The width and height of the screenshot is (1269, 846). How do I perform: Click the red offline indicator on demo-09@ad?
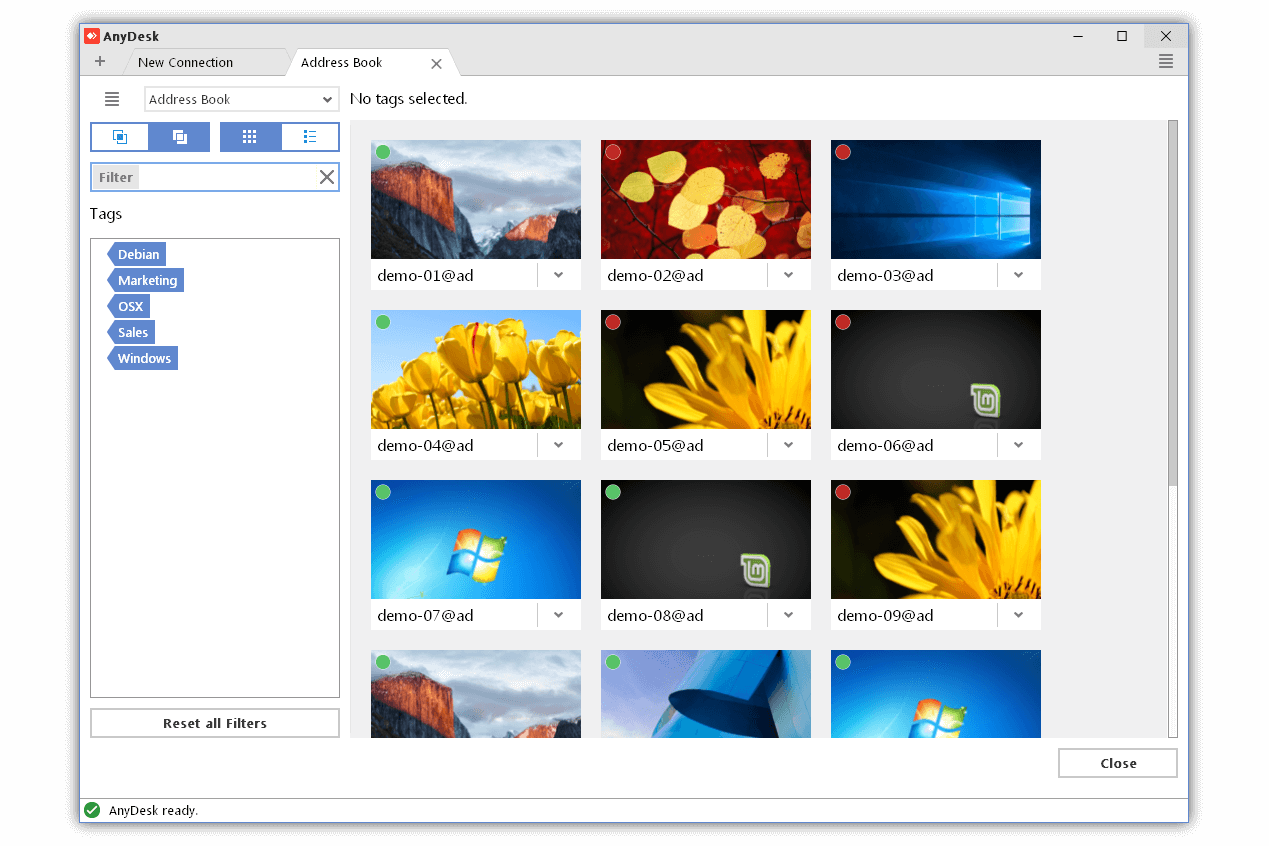(x=843, y=492)
